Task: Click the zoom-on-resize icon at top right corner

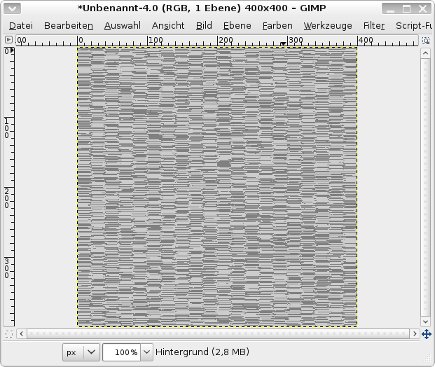Action: pos(426,40)
